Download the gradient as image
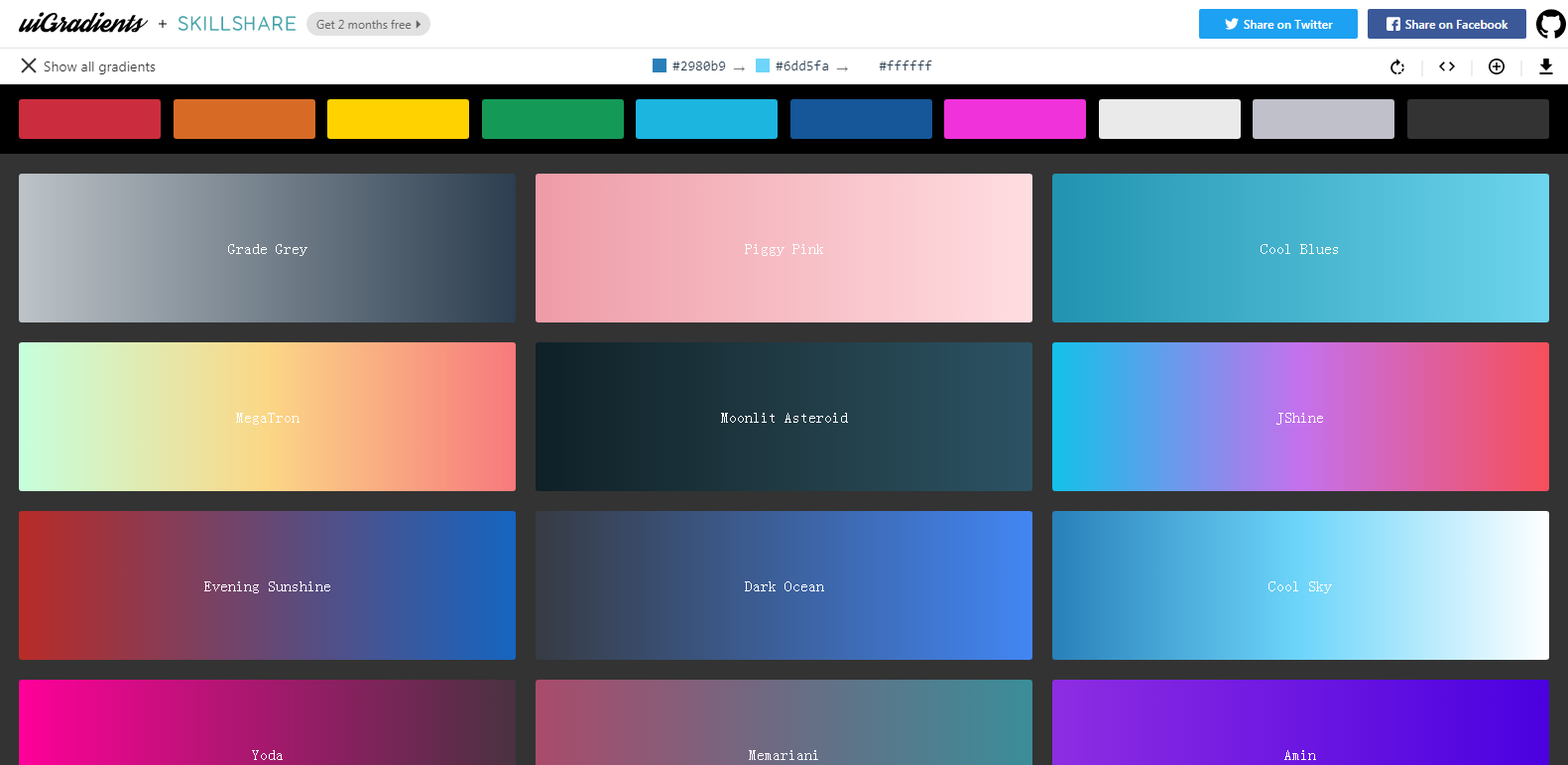1568x765 pixels. tap(1545, 66)
